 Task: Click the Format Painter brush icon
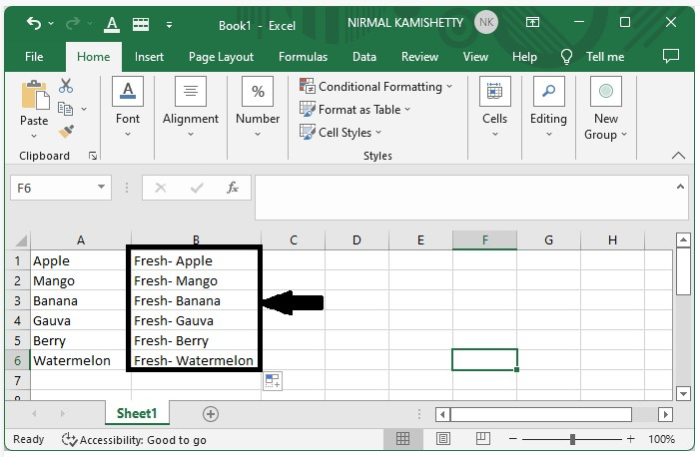click(66, 131)
